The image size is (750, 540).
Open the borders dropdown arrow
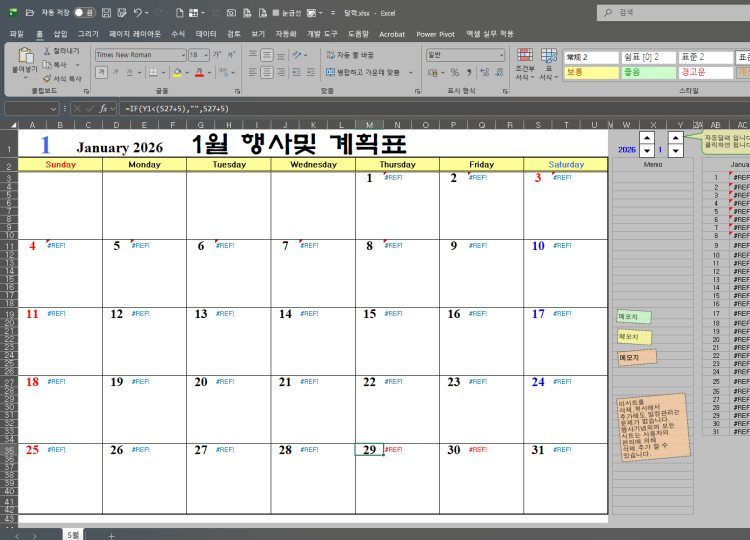pyautogui.click(x=163, y=73)
